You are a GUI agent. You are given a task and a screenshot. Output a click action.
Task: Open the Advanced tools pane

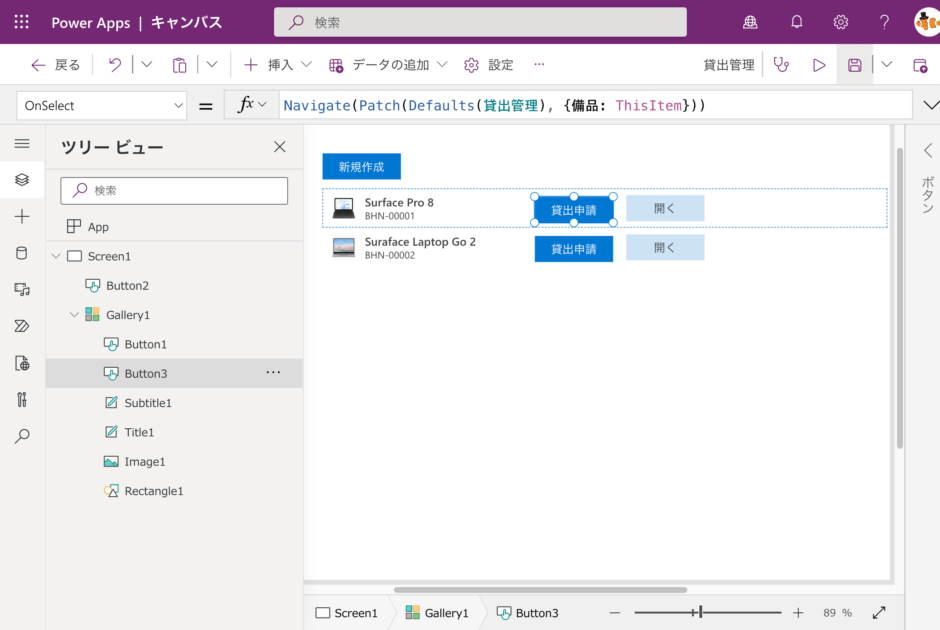(22, 399)
